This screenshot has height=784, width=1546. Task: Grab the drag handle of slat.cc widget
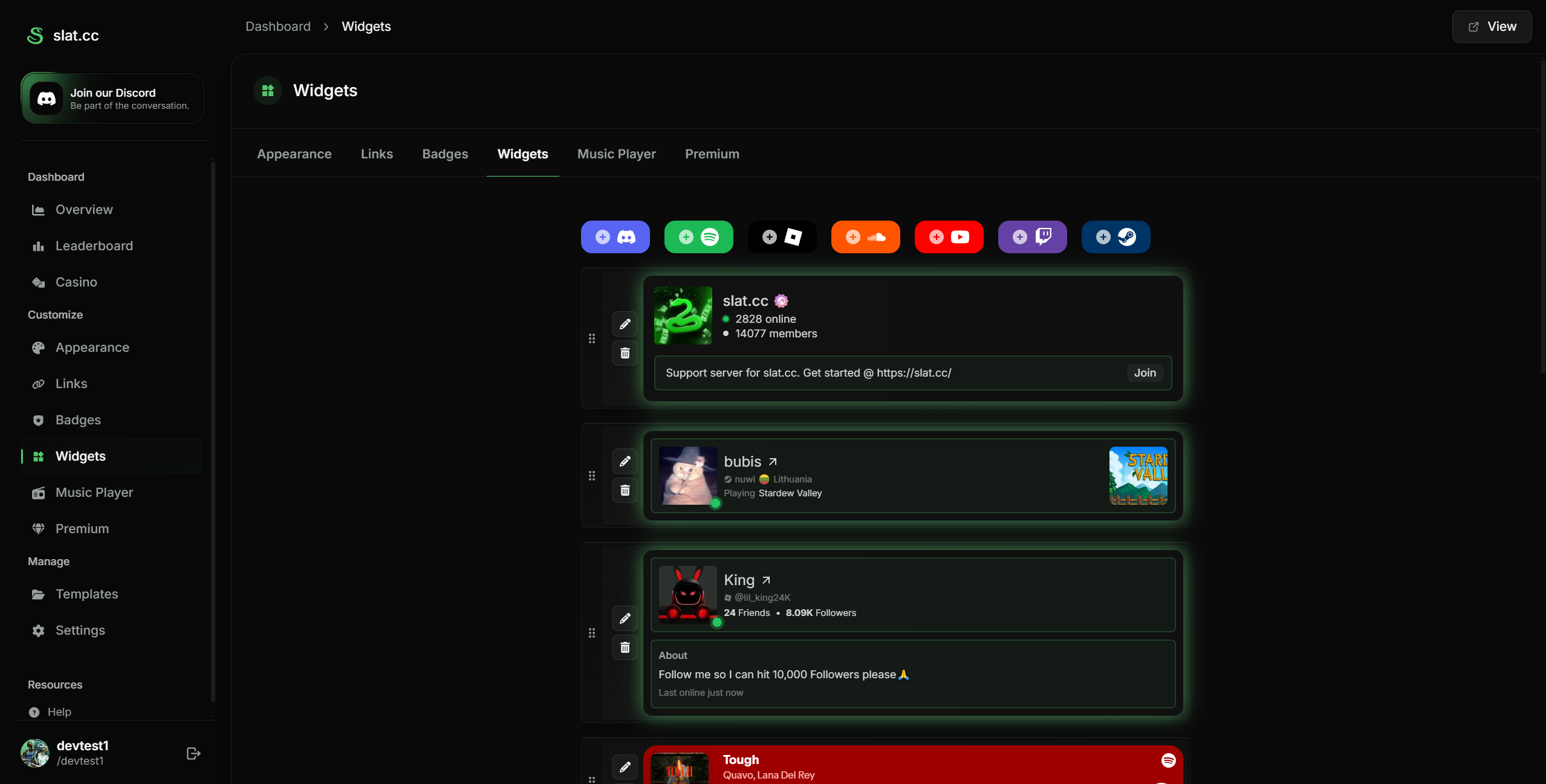(x=592, y=339)
